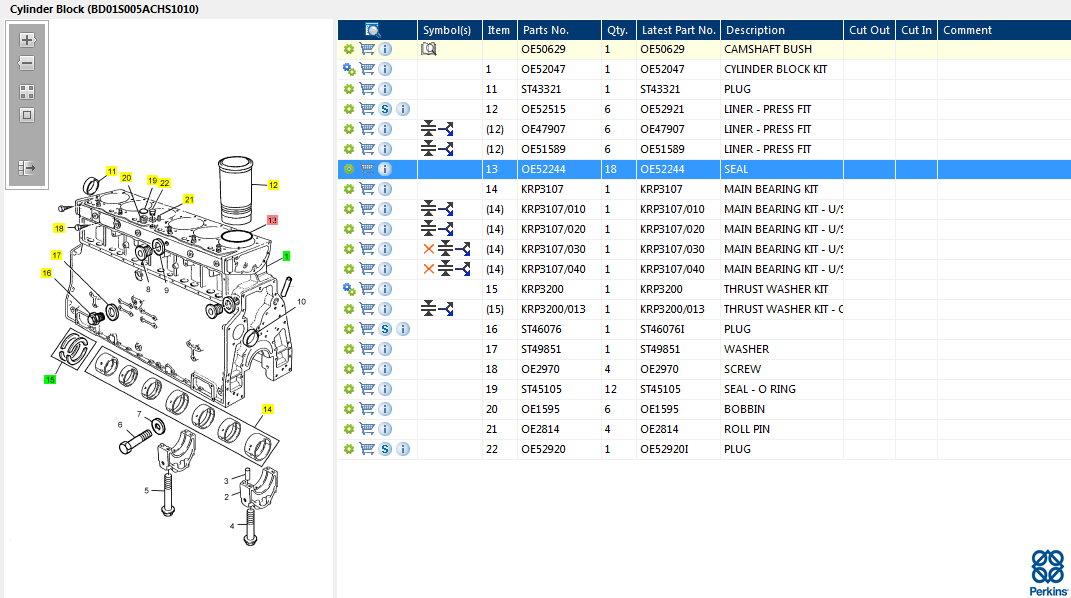Click the Symbol(s) column header
The height and width of the screenshot is (598, 1071).
pyautogui.click(x=449, y=30)
